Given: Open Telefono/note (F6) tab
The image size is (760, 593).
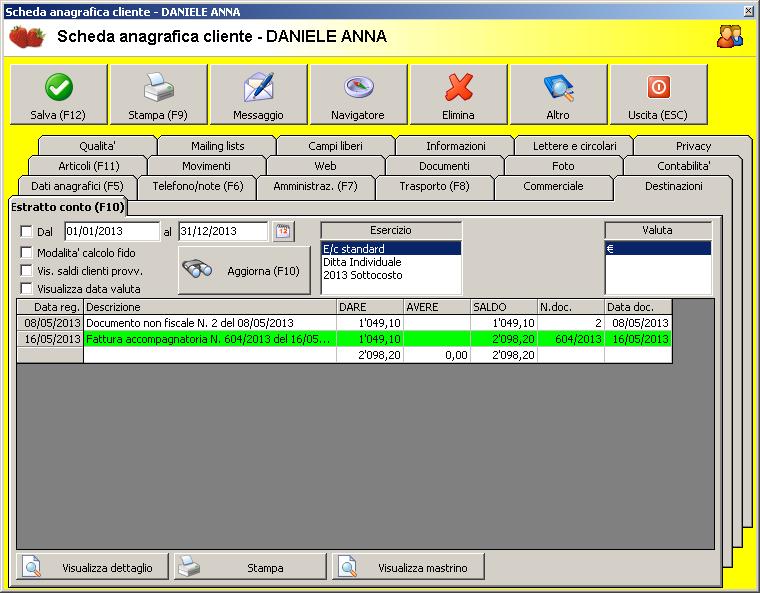Looking at the screenshot, I should pyautogui.click(x=198, y=186).
